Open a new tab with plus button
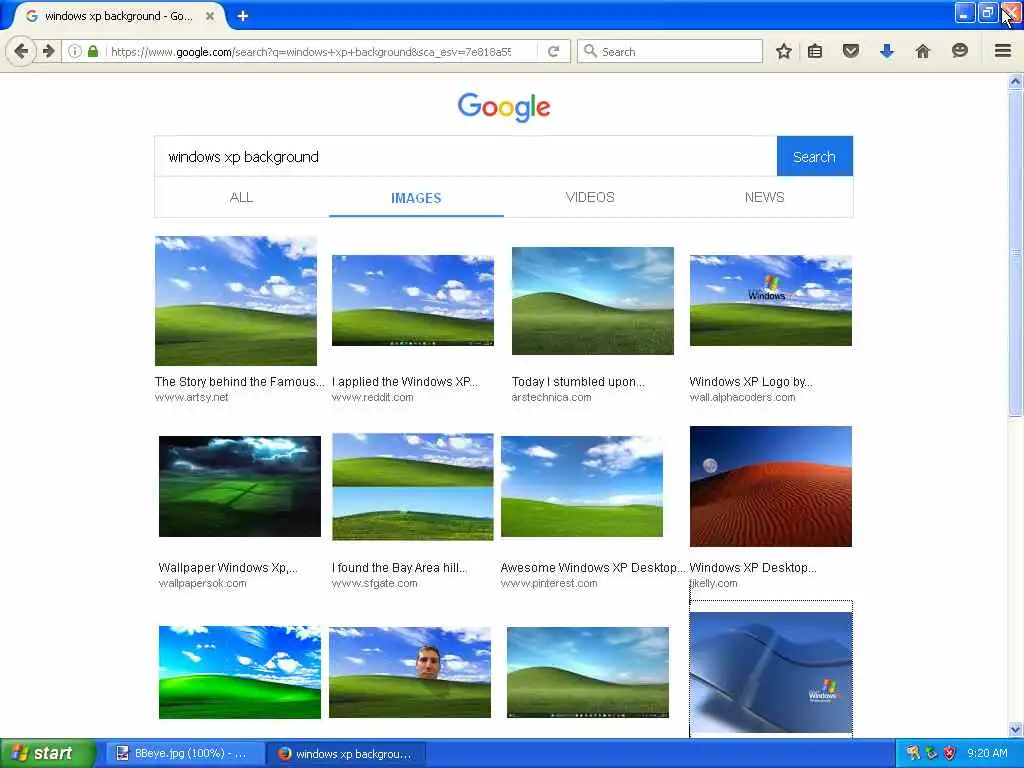Screen dimensions: 1024x768 tap(243, 16)
